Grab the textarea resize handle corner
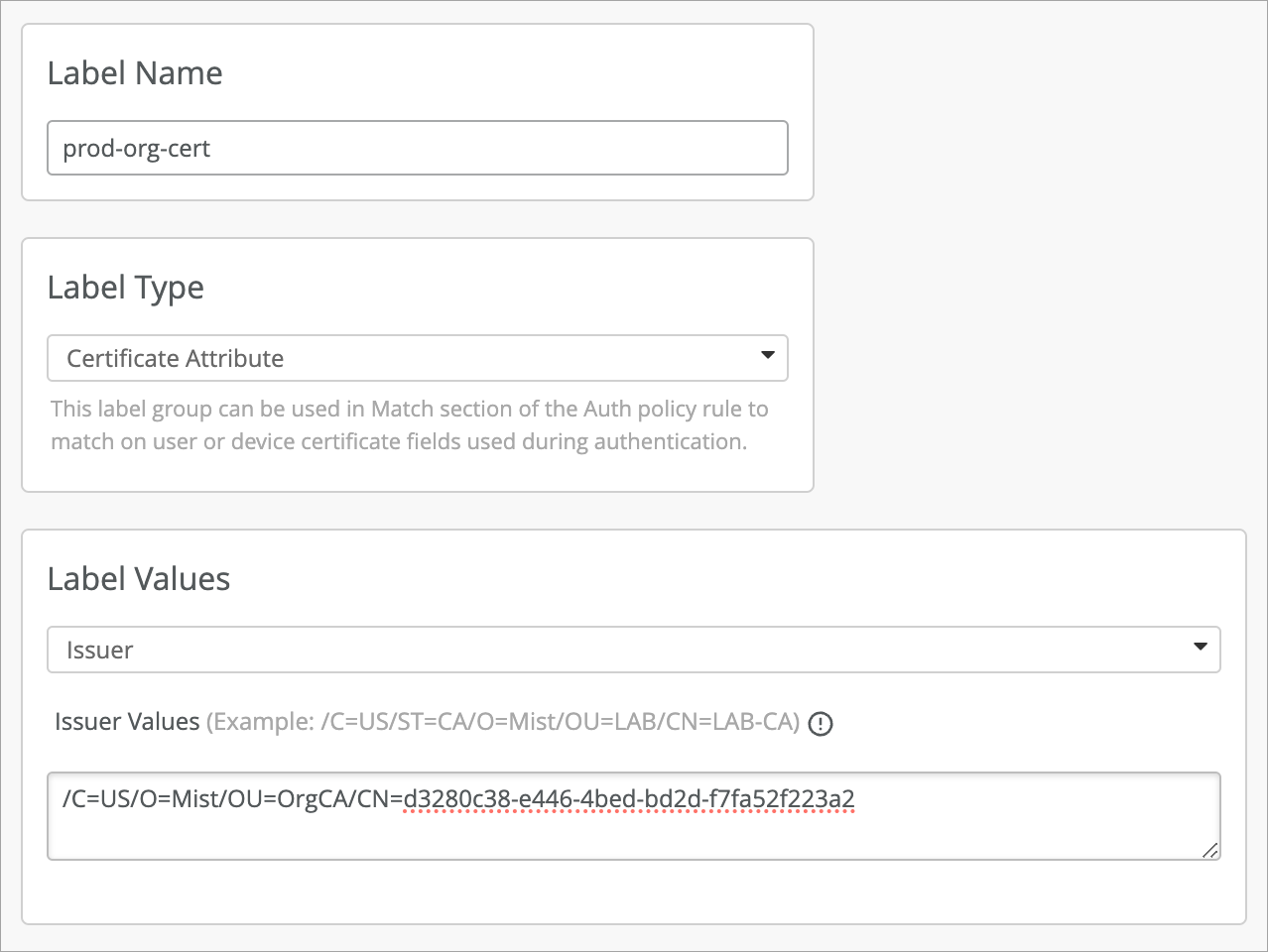 pos(1210,850)
